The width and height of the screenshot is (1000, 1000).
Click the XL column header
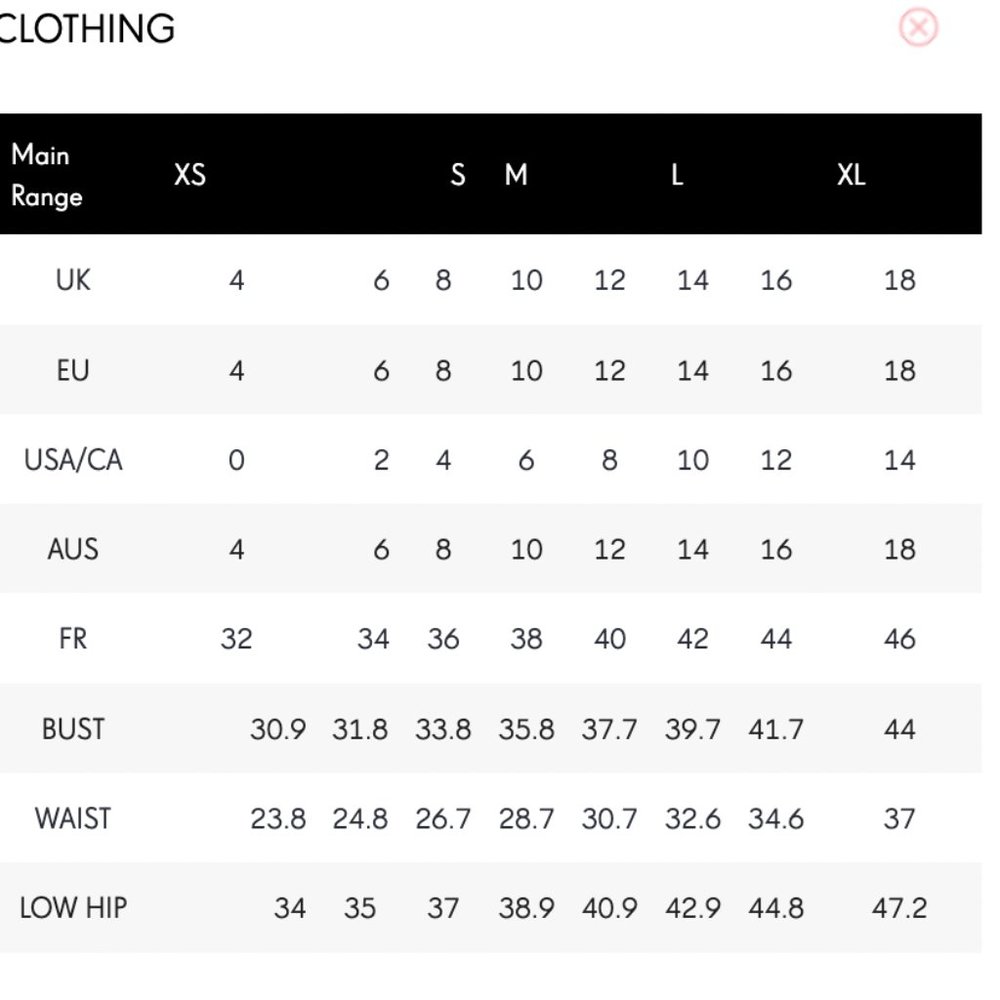pos(851,175)
